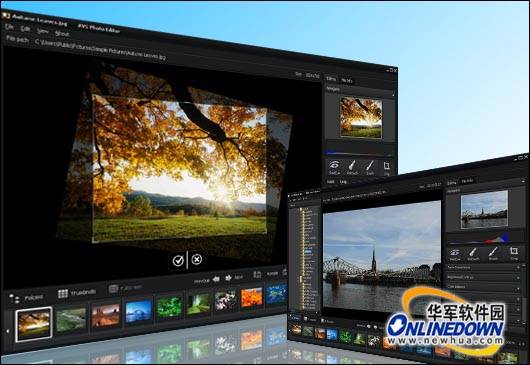The image size is (530, 365).
Task: Click filmstrip left scroll arrow
Action: click(7, 331)
